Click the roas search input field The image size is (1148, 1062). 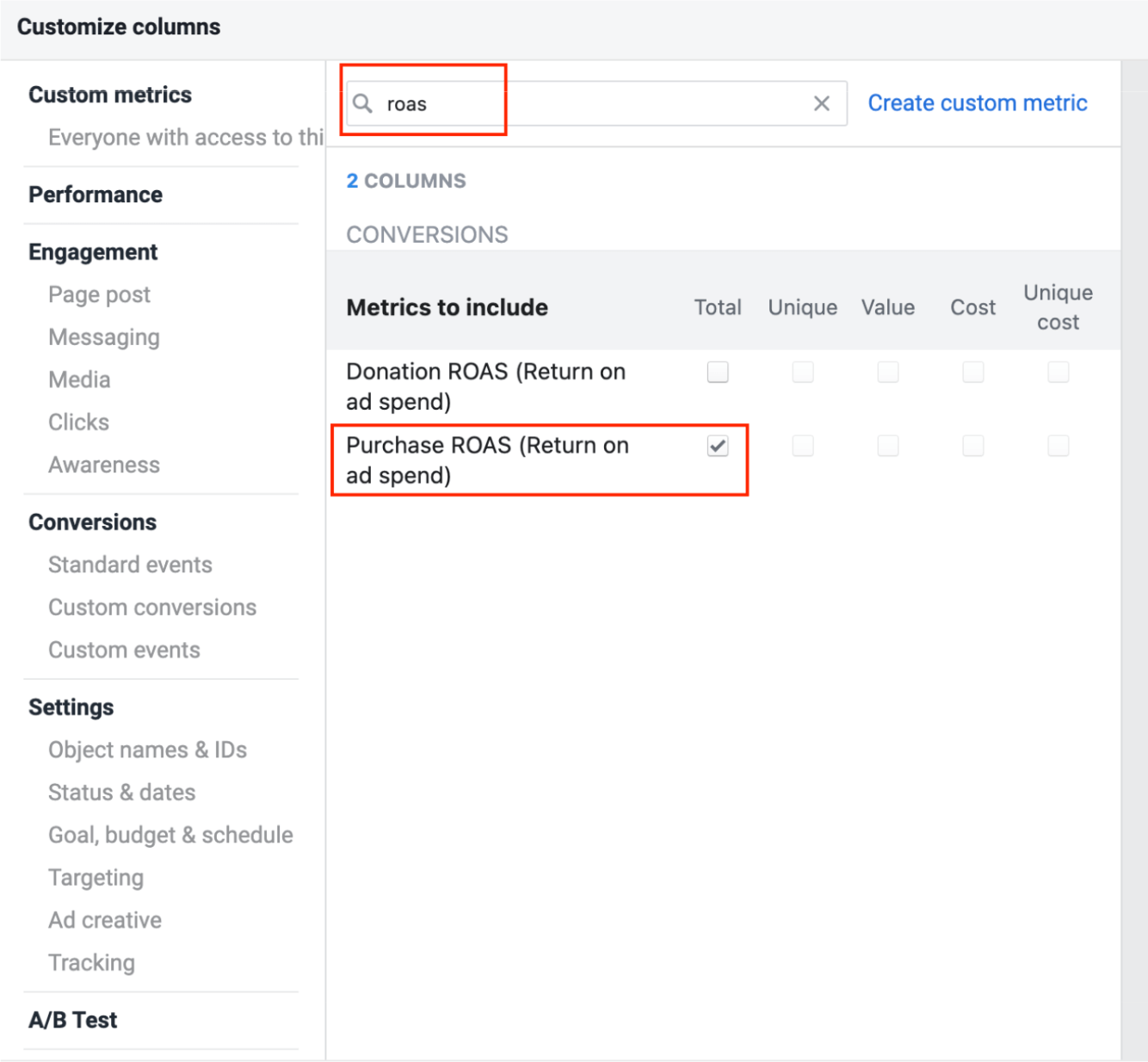[596, 103]
